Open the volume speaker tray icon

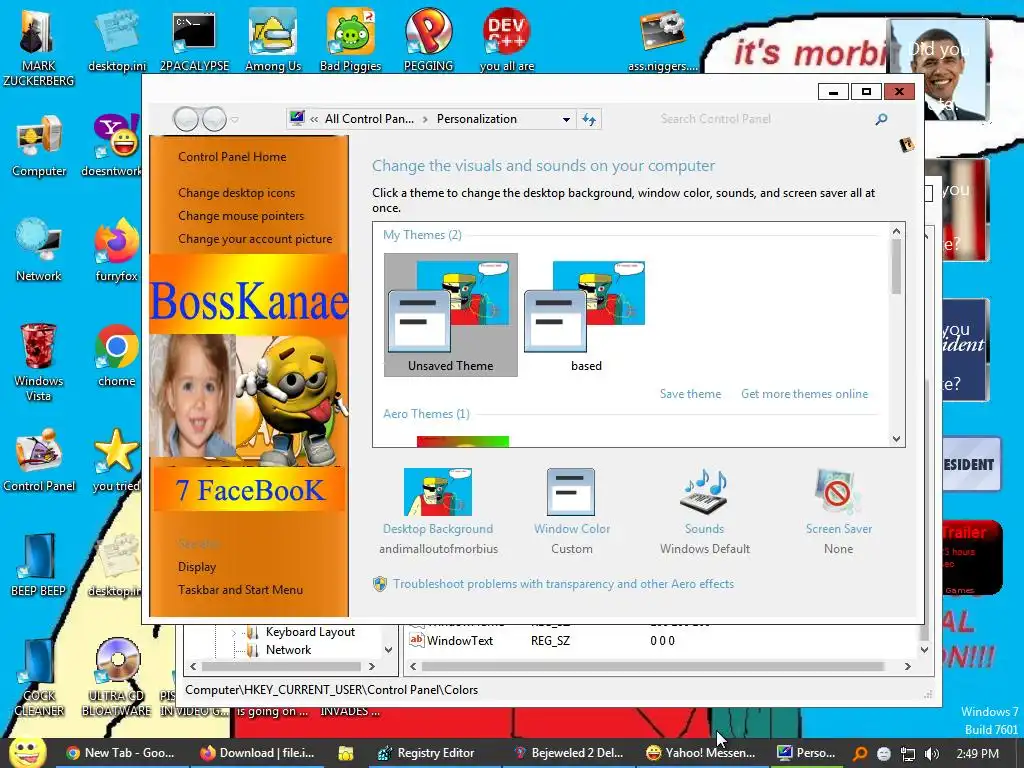[x=932, y=754]
